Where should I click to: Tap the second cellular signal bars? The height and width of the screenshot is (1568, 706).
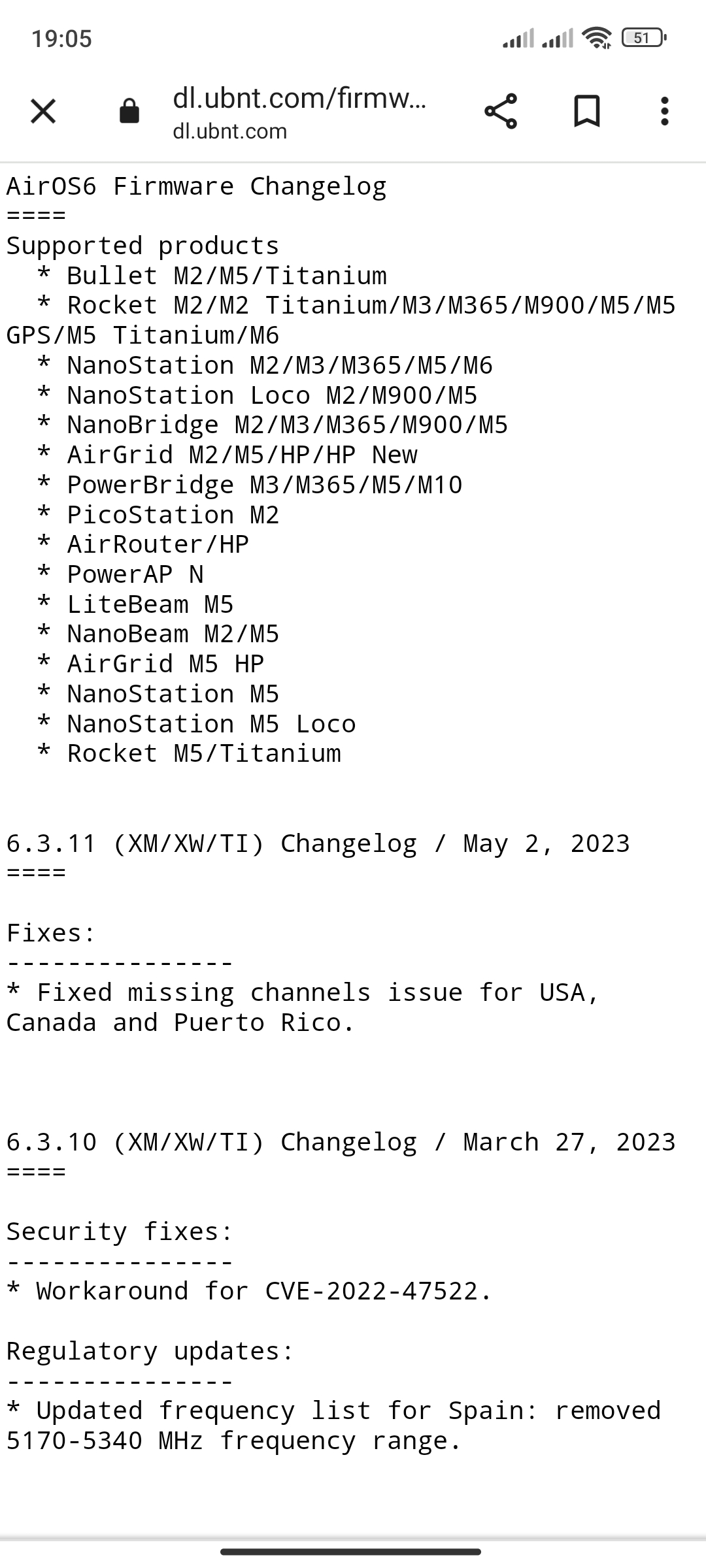558,38
